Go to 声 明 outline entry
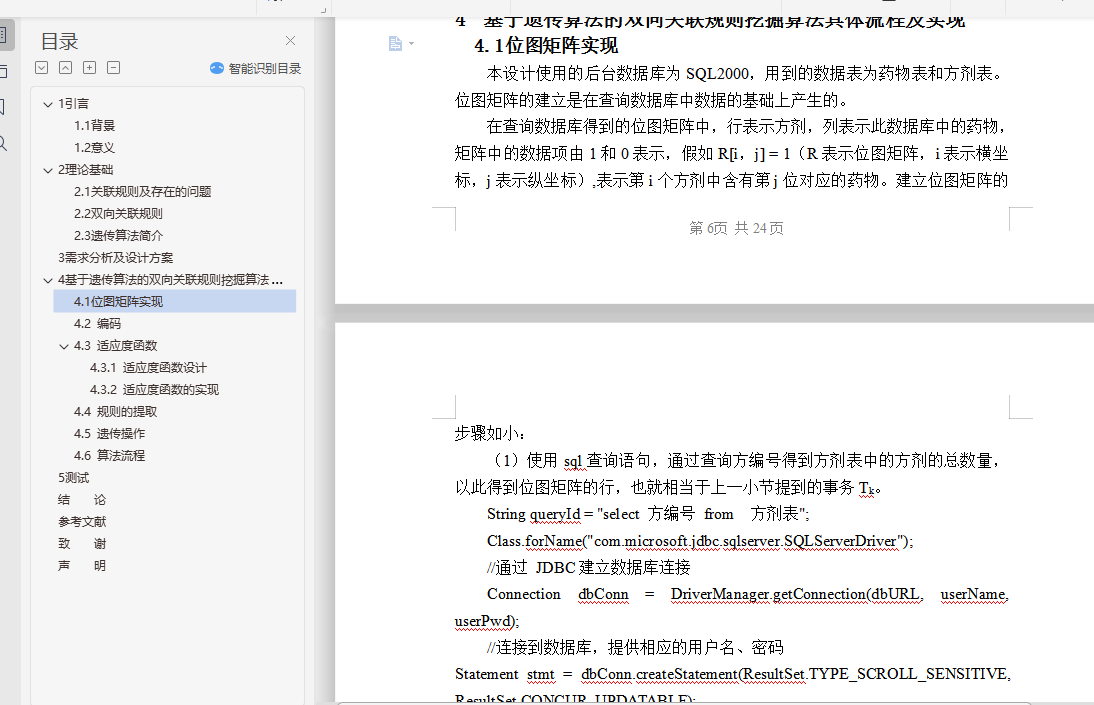The image size is (1094, 705). click(x=82, y=565)
